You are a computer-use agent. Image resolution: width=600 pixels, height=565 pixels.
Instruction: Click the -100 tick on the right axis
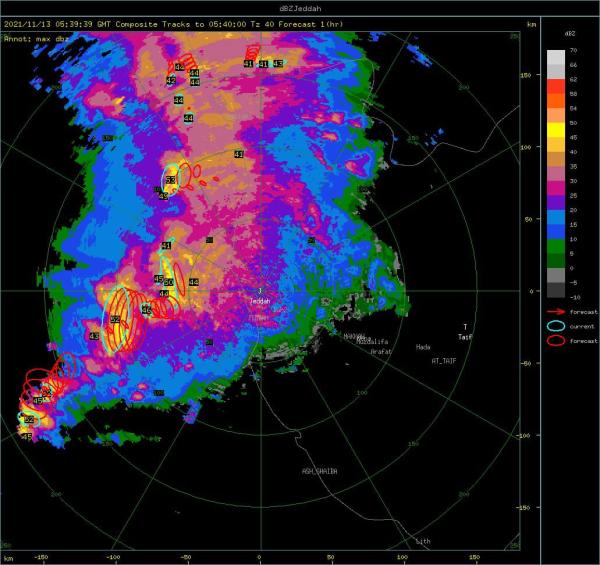tap(523, 435)
